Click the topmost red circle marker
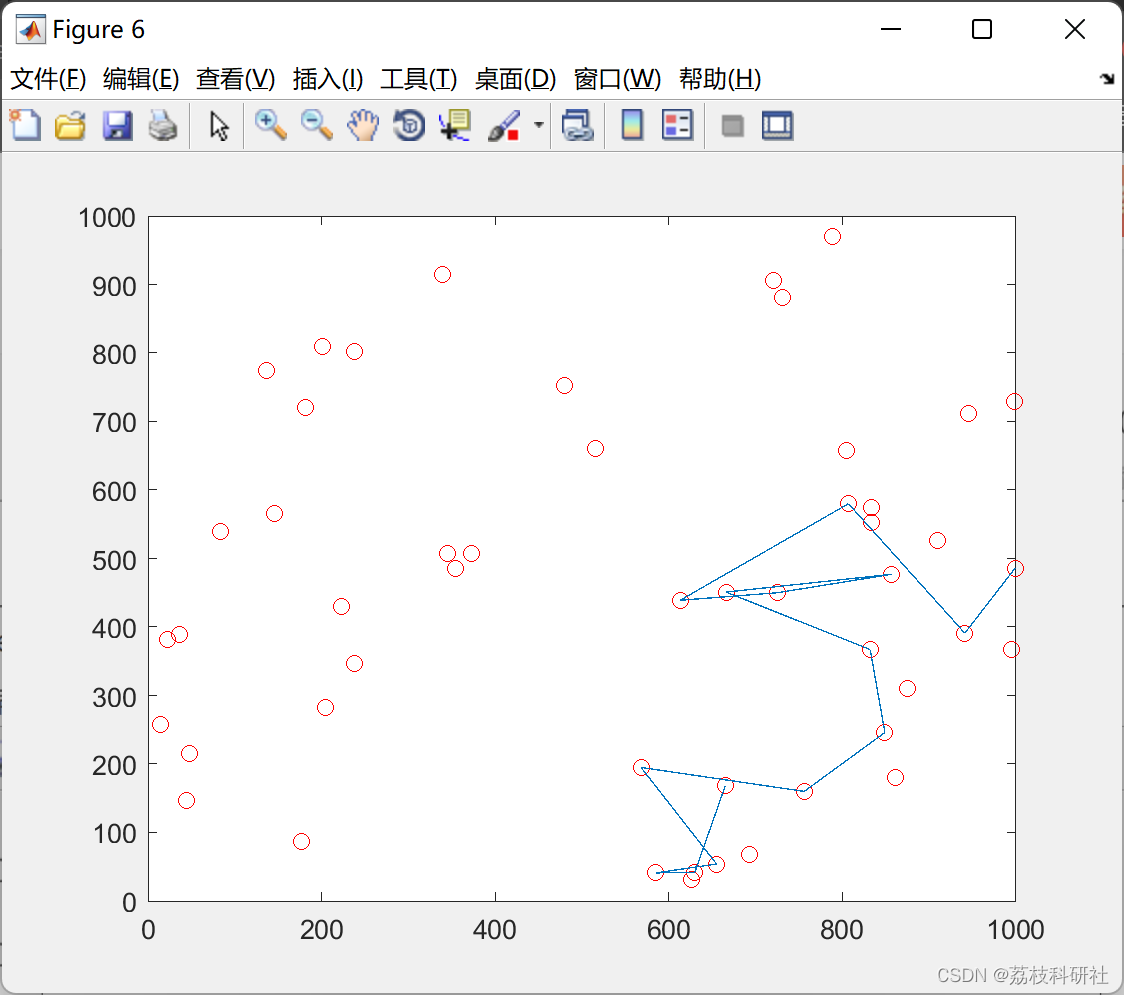 832,237
